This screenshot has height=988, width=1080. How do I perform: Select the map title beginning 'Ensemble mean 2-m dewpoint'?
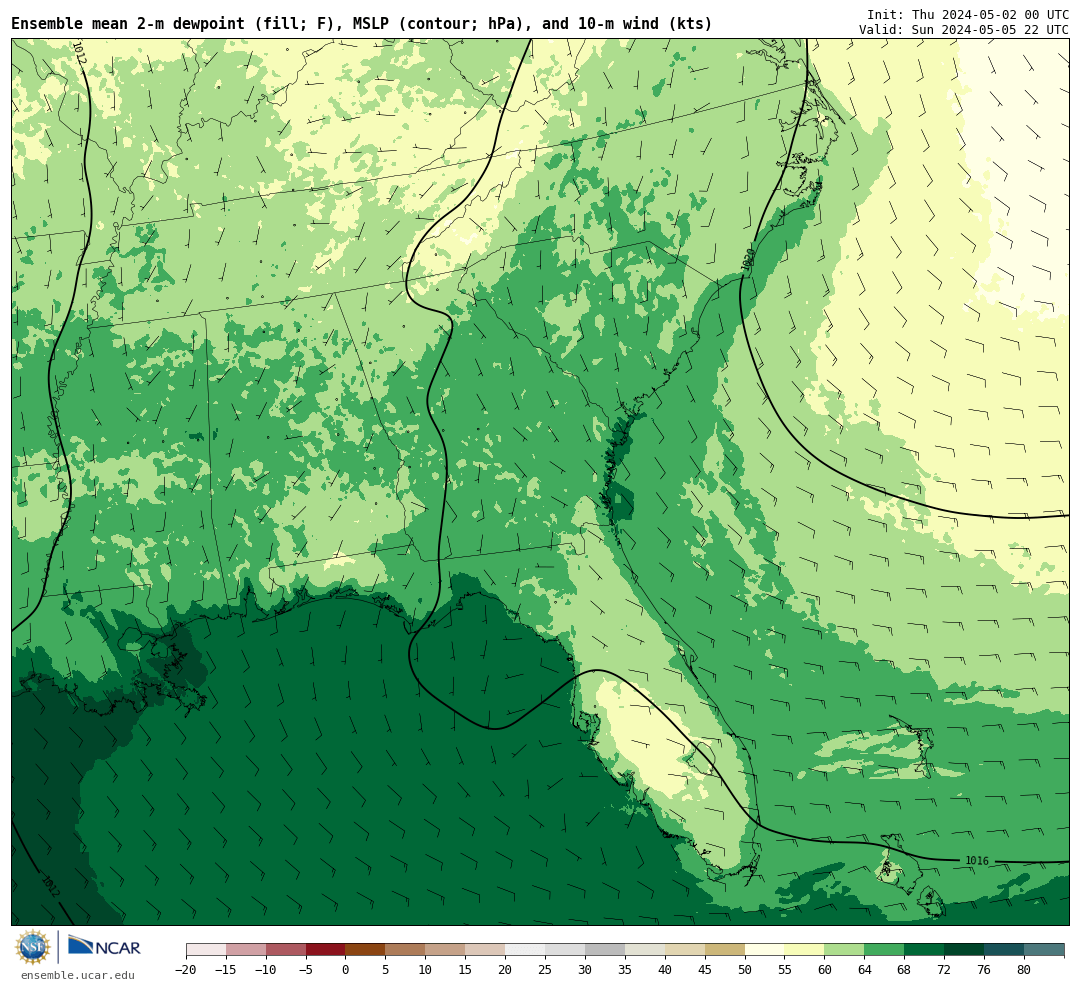[362, 23]
